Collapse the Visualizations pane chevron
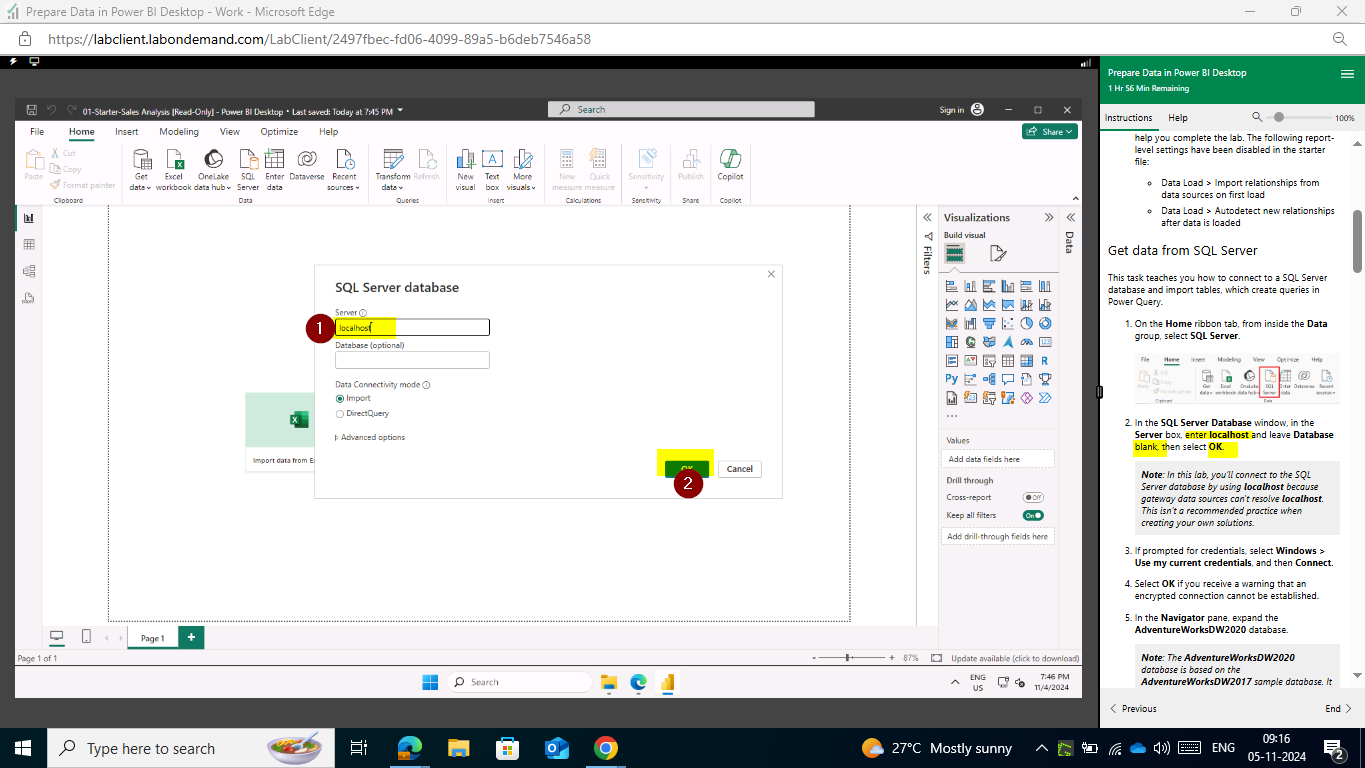1365x768 pixels. [x=1049, y=217]
